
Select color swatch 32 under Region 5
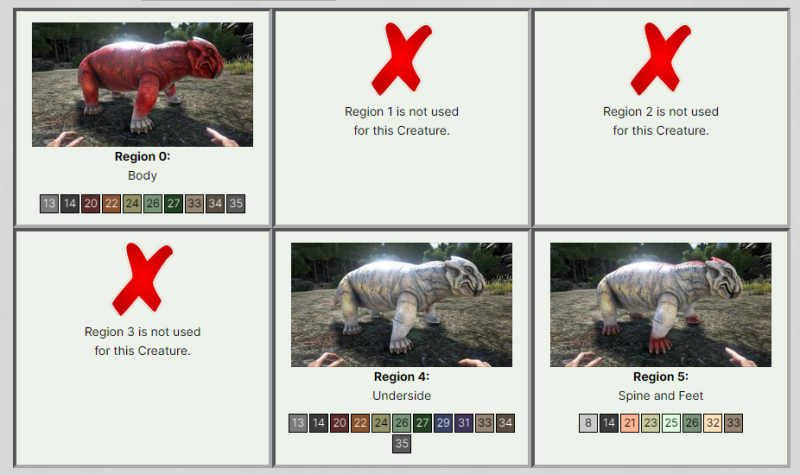point(713,423)
